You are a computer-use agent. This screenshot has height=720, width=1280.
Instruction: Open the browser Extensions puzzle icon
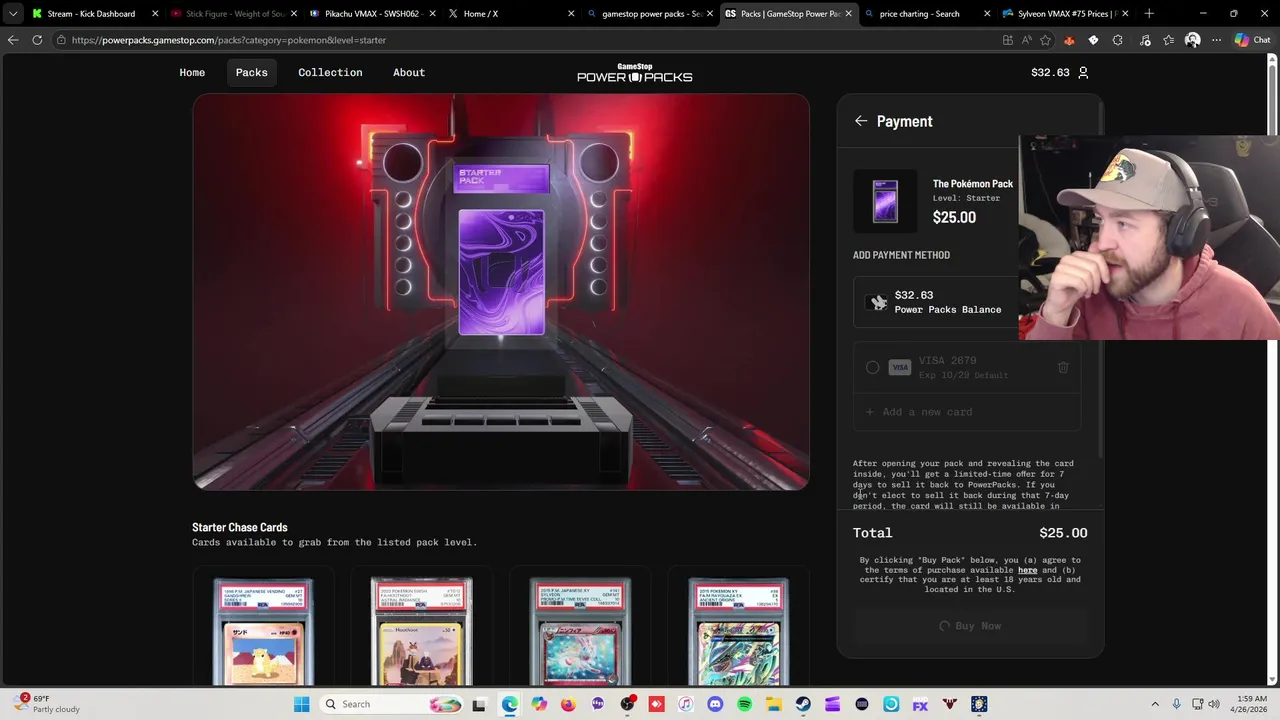point(1117,40)
